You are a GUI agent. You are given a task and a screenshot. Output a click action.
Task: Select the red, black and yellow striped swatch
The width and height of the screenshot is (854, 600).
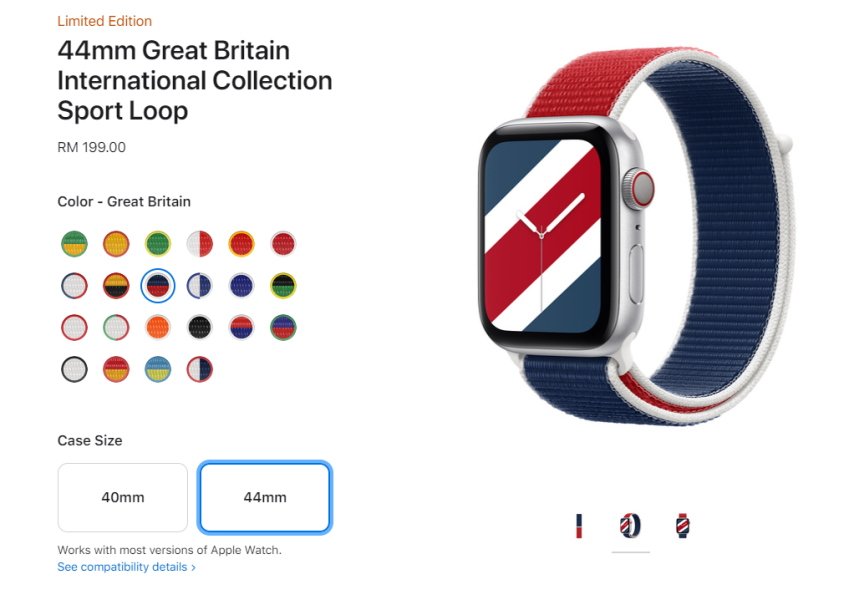pyautogui.click(x=116, y=286)
